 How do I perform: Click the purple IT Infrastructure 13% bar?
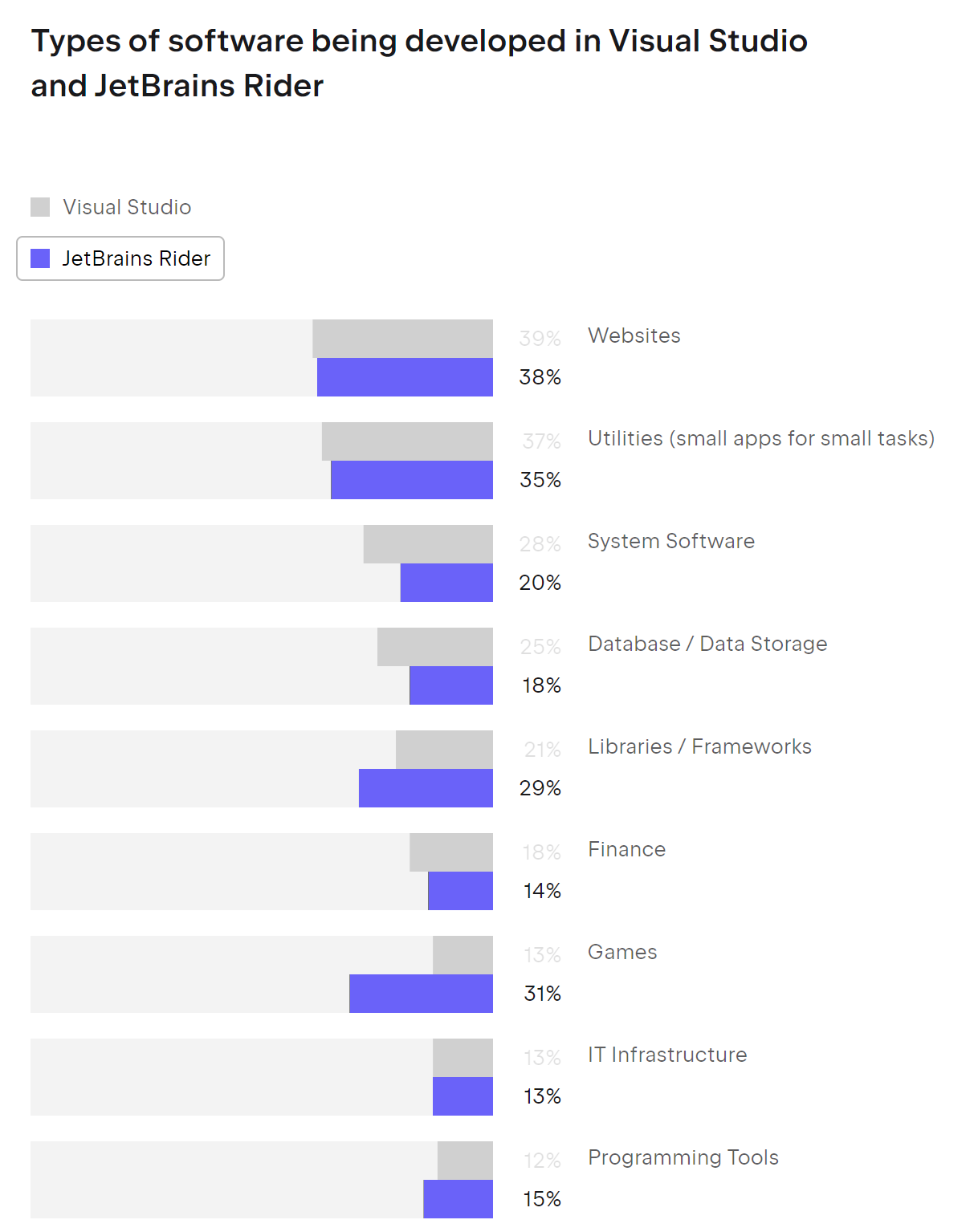pos(463,1096)
